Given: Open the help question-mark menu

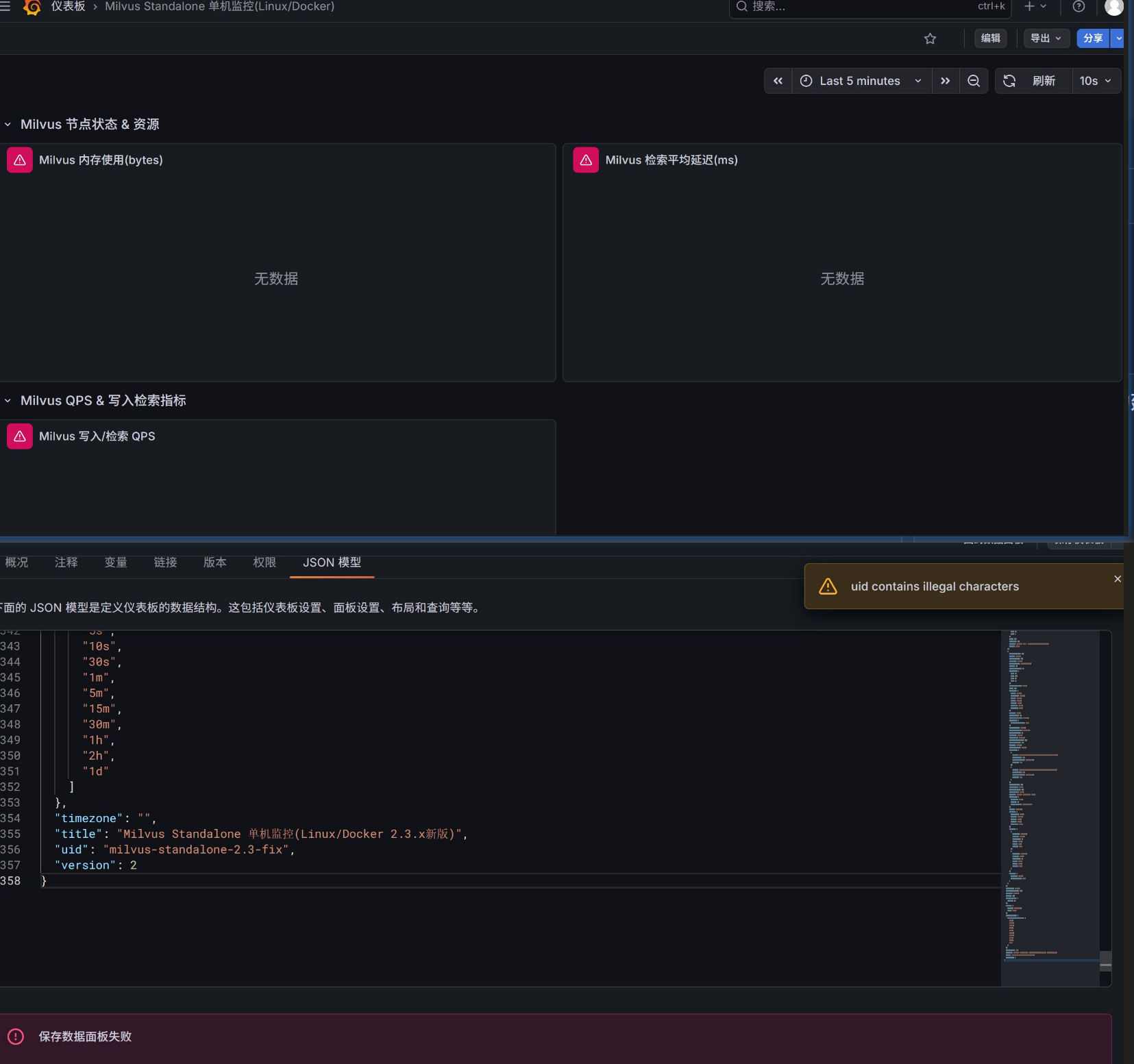Looking at the screenshot, I should click(1078, 6).
